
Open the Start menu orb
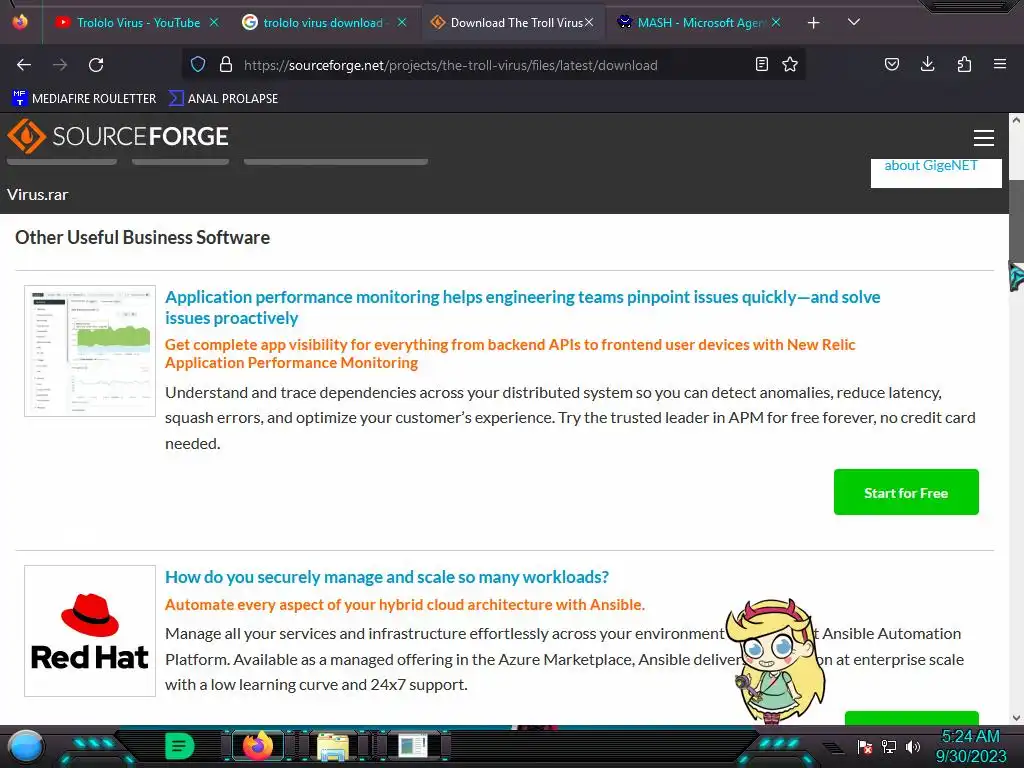coord(25,746)
